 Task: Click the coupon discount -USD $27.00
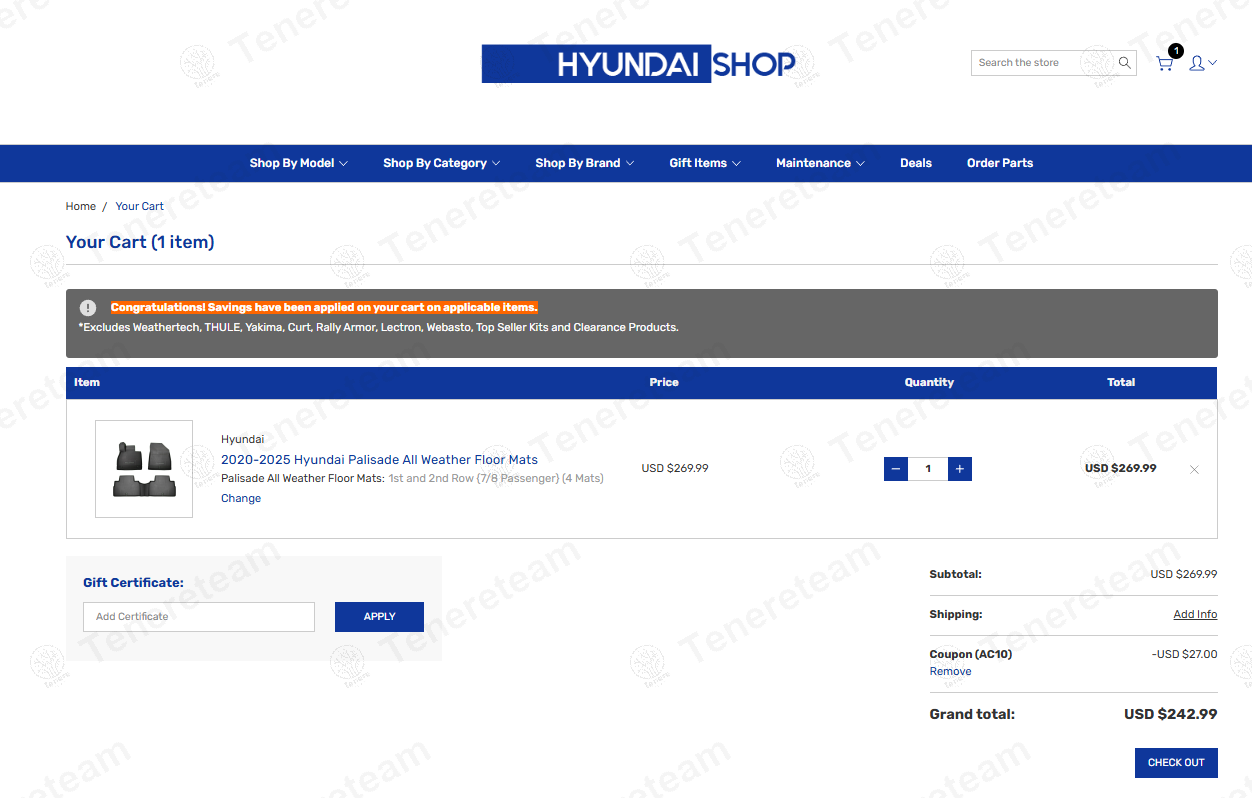point(1184,654)
